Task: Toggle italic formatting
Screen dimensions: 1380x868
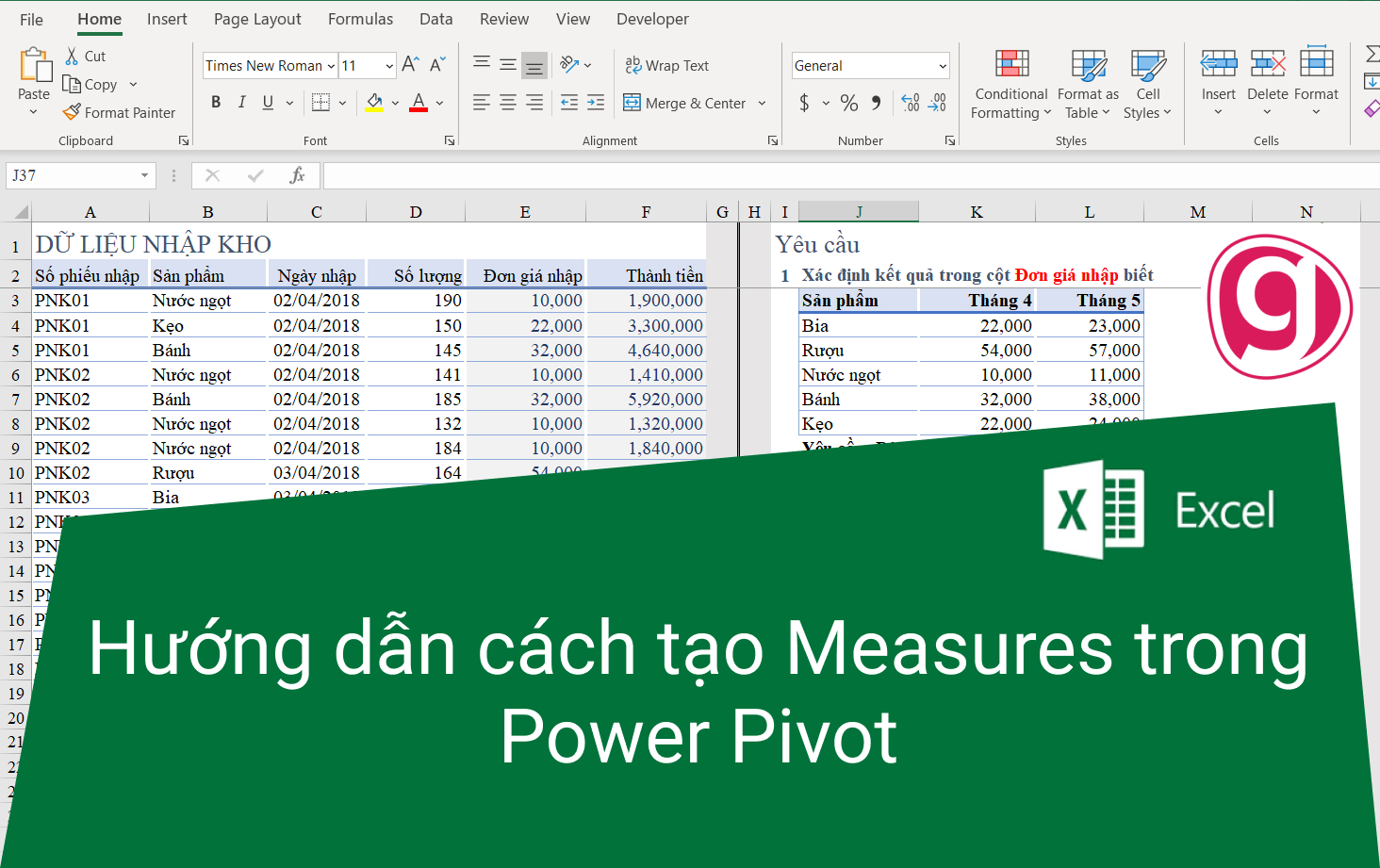Action: pos(241,102)
